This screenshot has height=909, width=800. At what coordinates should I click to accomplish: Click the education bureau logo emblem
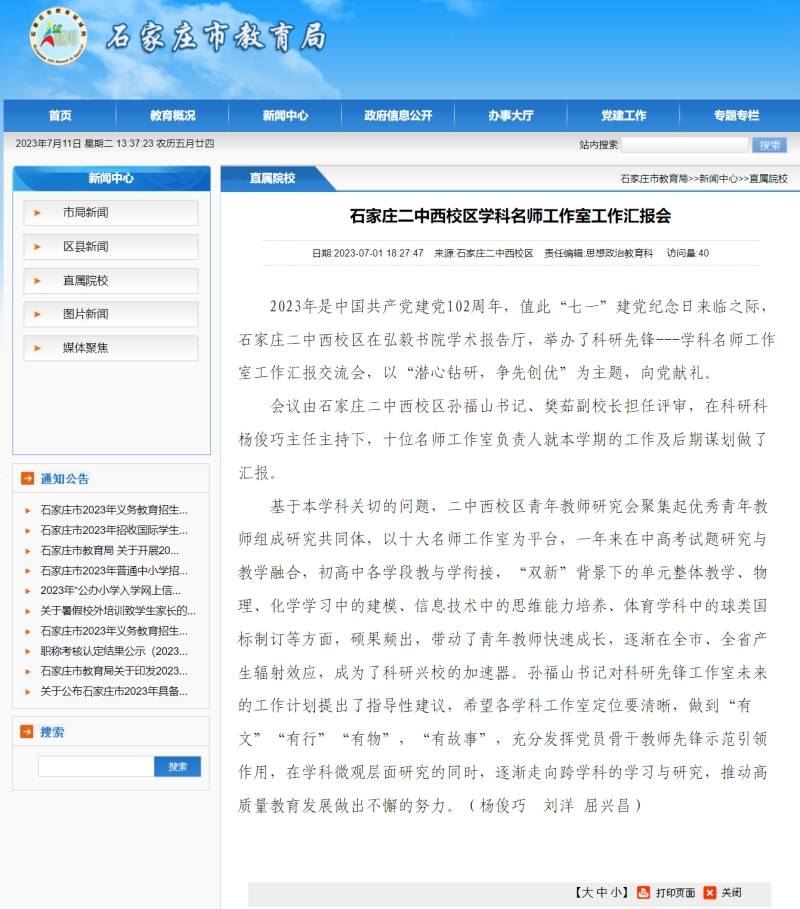coord(59,35)
